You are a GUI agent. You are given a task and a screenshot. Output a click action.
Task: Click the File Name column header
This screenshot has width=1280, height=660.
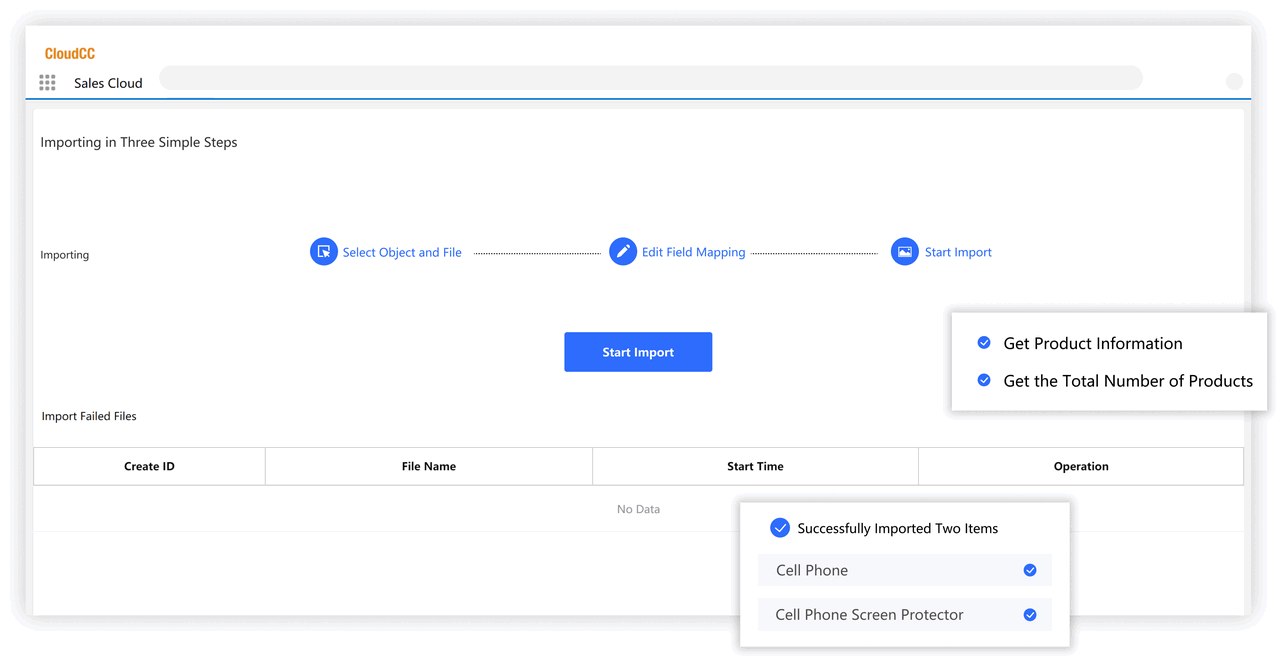click(x=428, y=467)
